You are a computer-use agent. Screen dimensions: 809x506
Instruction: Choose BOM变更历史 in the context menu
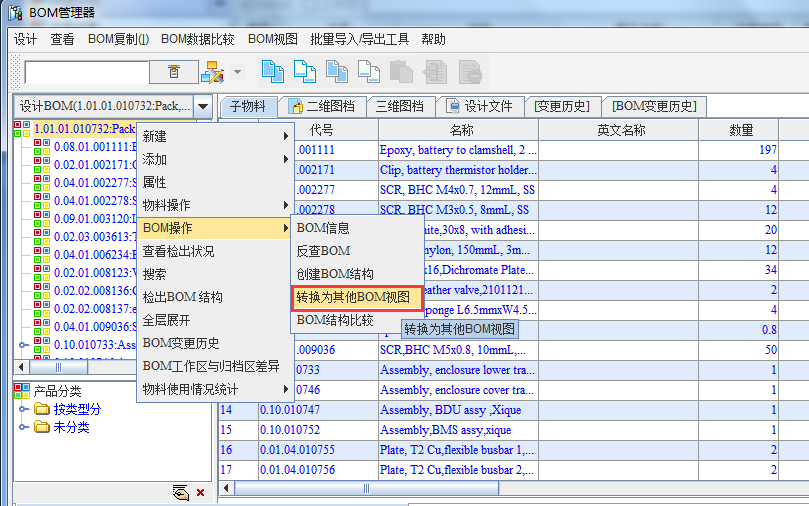pos(215,343)
